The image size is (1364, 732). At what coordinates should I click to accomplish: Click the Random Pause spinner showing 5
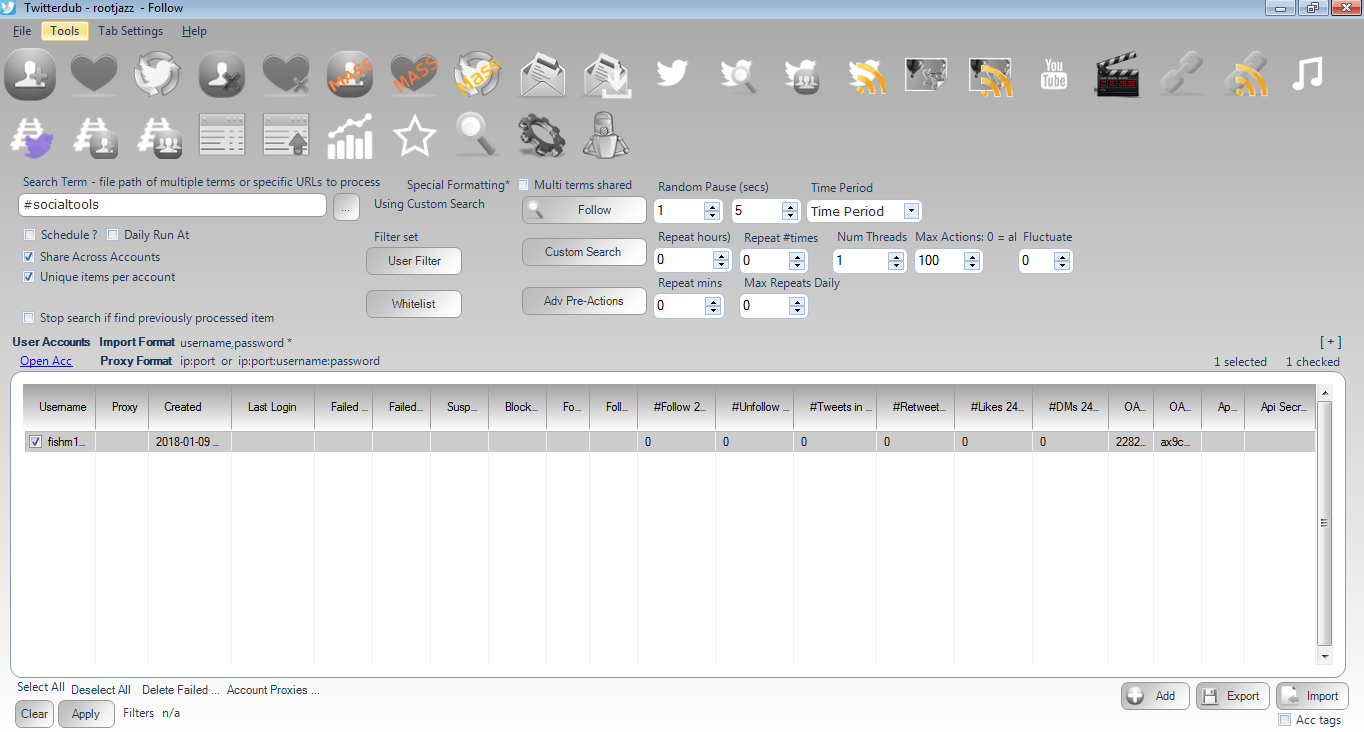(764, 211)
